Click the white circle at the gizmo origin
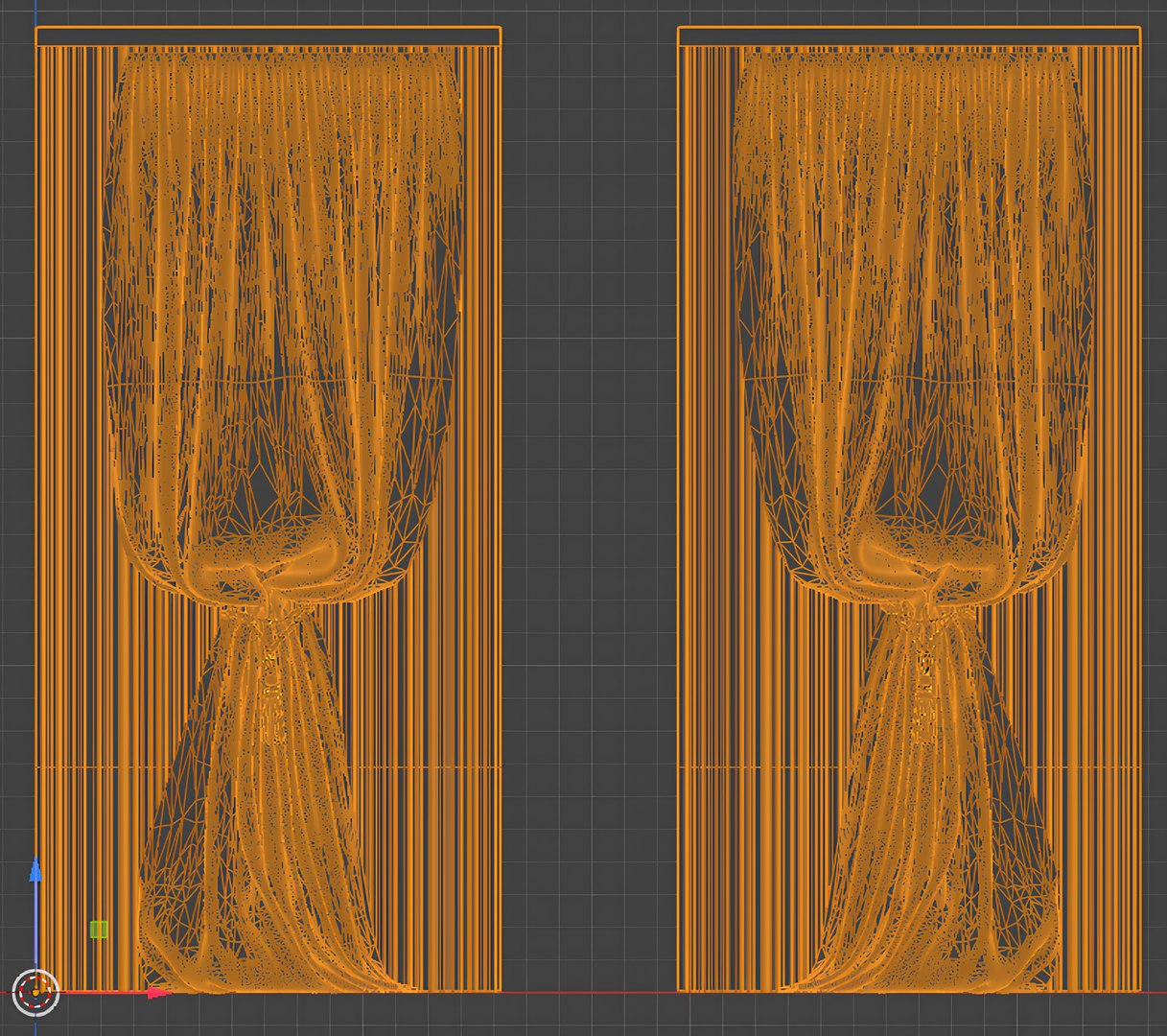 pos(36,993)
